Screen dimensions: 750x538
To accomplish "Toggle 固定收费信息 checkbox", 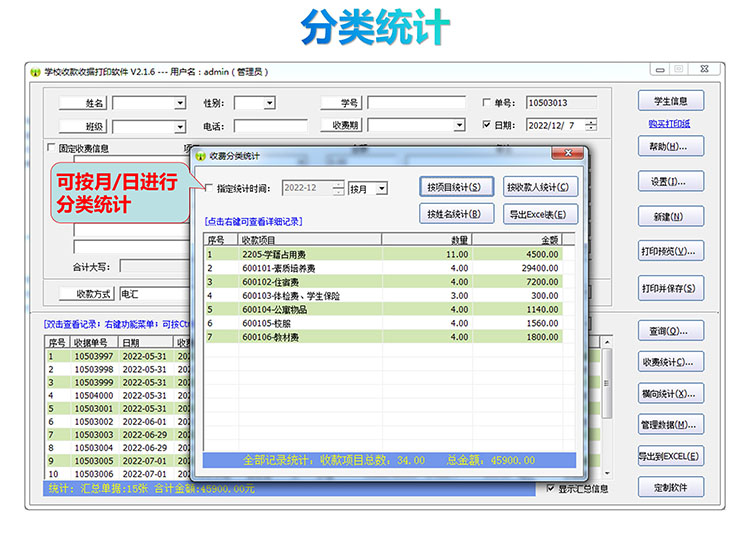I will [51, 147].
